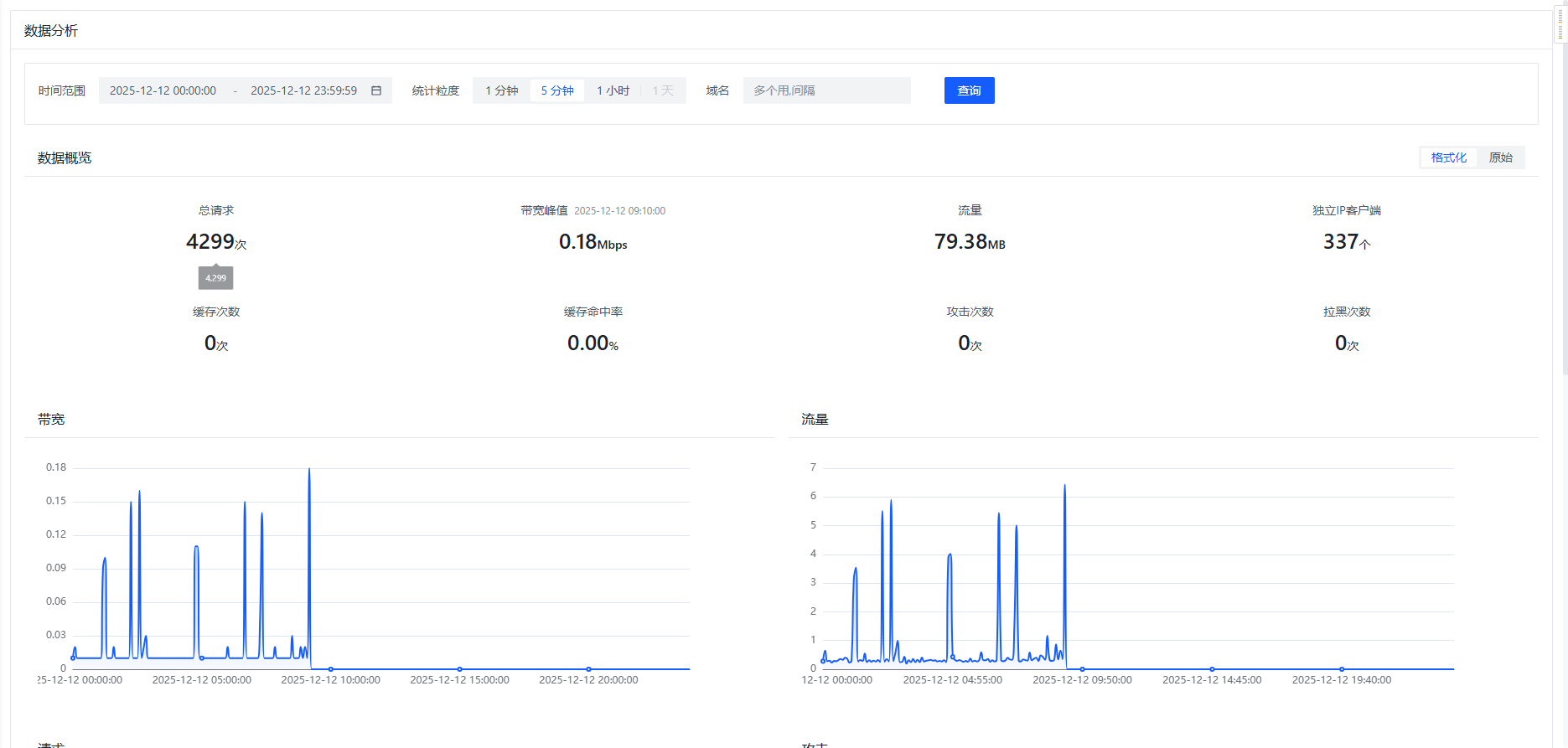Open the date range calendar icon
Viewport: 1568px width, 748px height.
click(376, 90)
